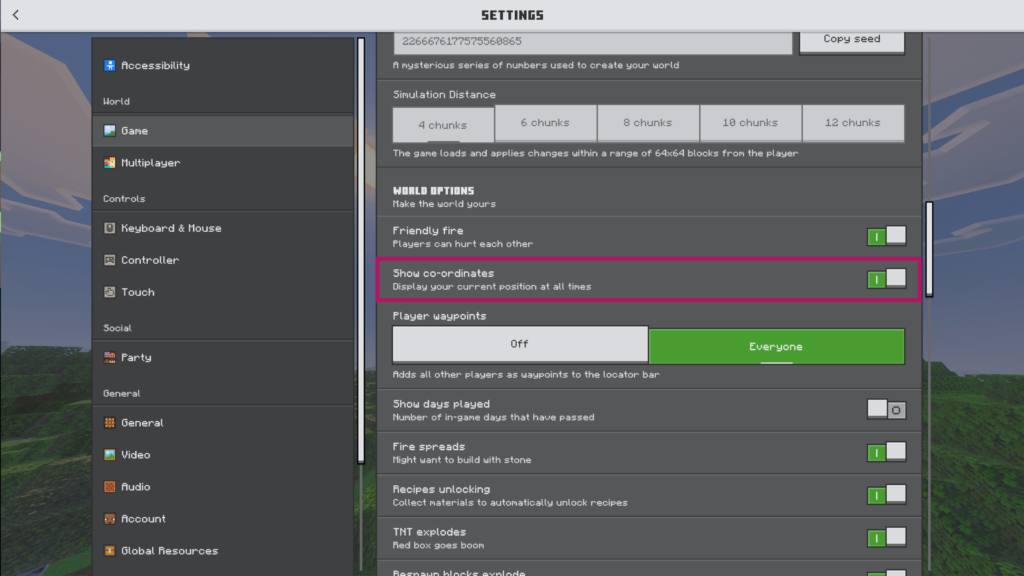Click the Touch icon
The width and height of the screenshot is (1024, 576).
click(x=110, y=292)
